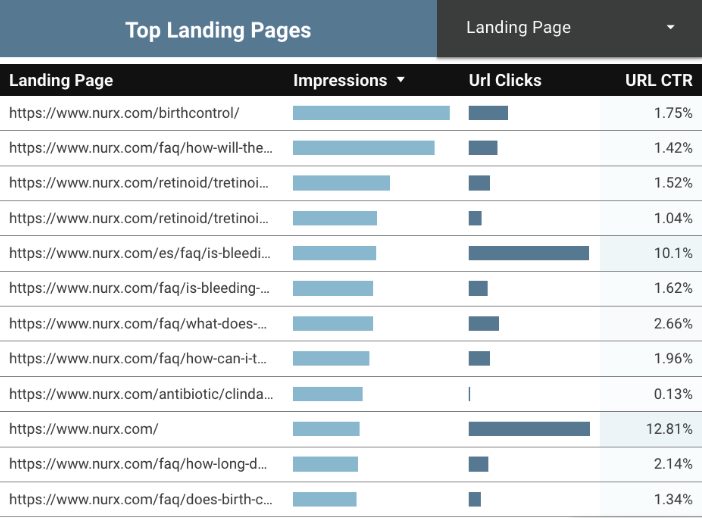The height and width of the screenshot is (518, 702).
Task: Select the nurx.com/faq/how-can-i-t... row
Action: pyautogui.click(x=138, y=358)
